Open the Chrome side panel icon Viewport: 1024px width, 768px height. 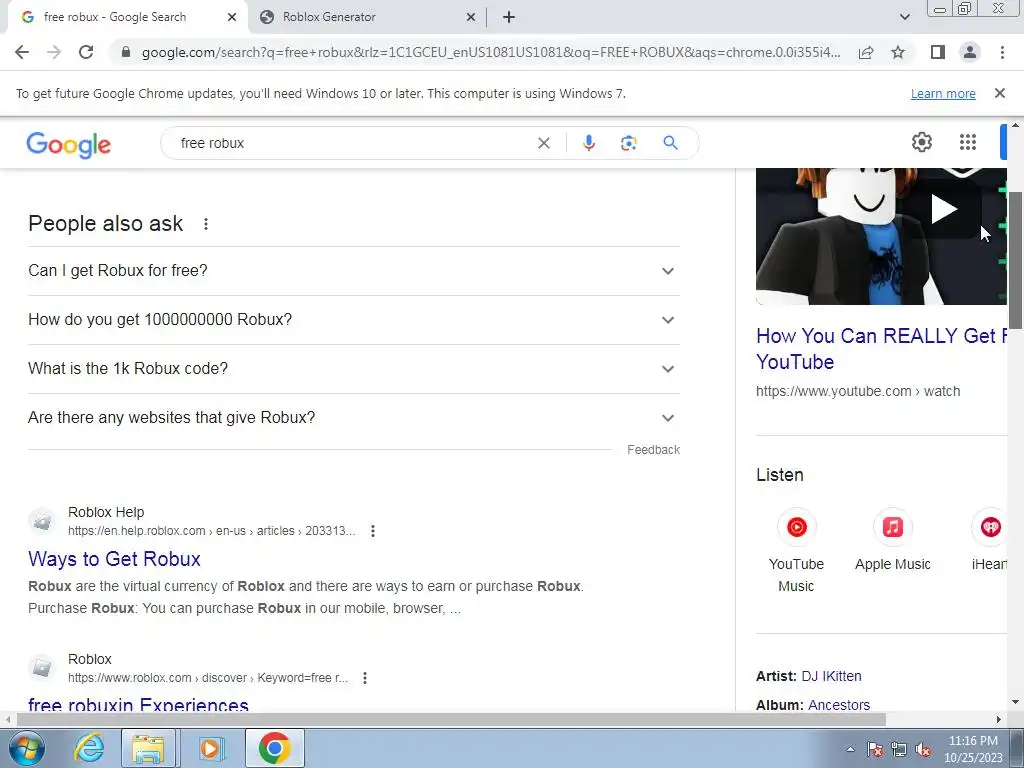click(x=938, y=52)
